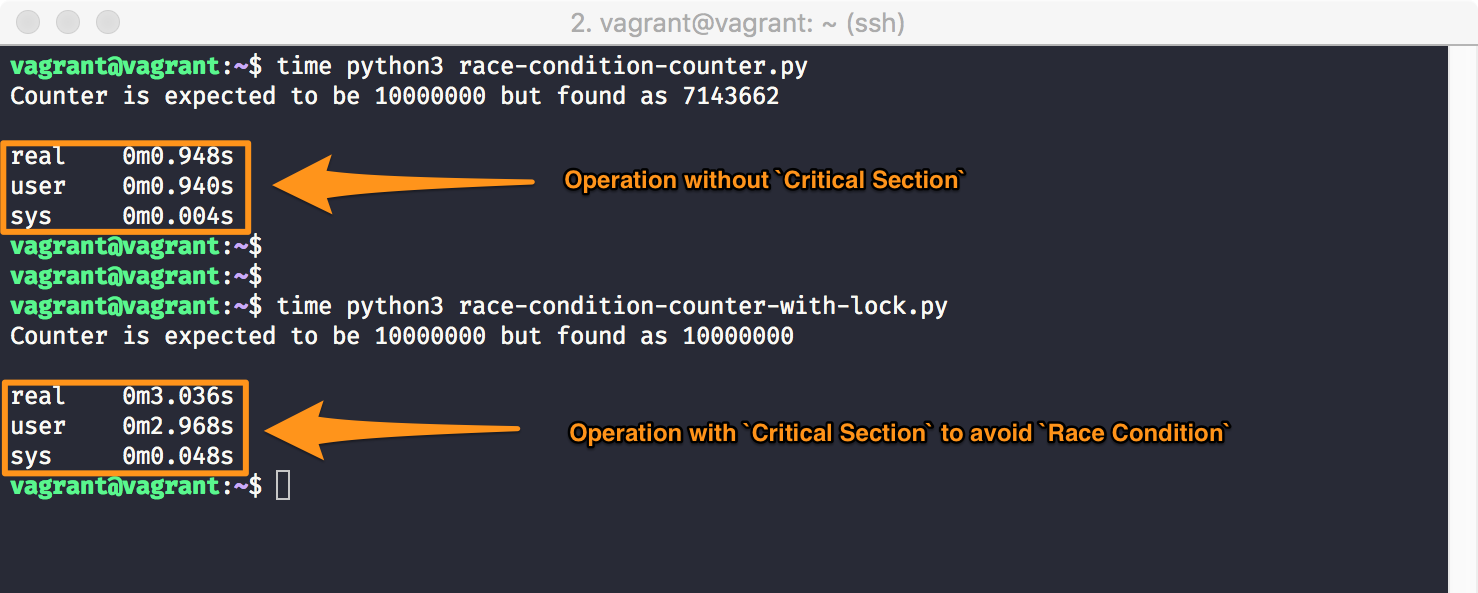This screenshot has width=1478, height=593.
Task: Click the orange box around the first timing results
Action: (x=125, y=186)
